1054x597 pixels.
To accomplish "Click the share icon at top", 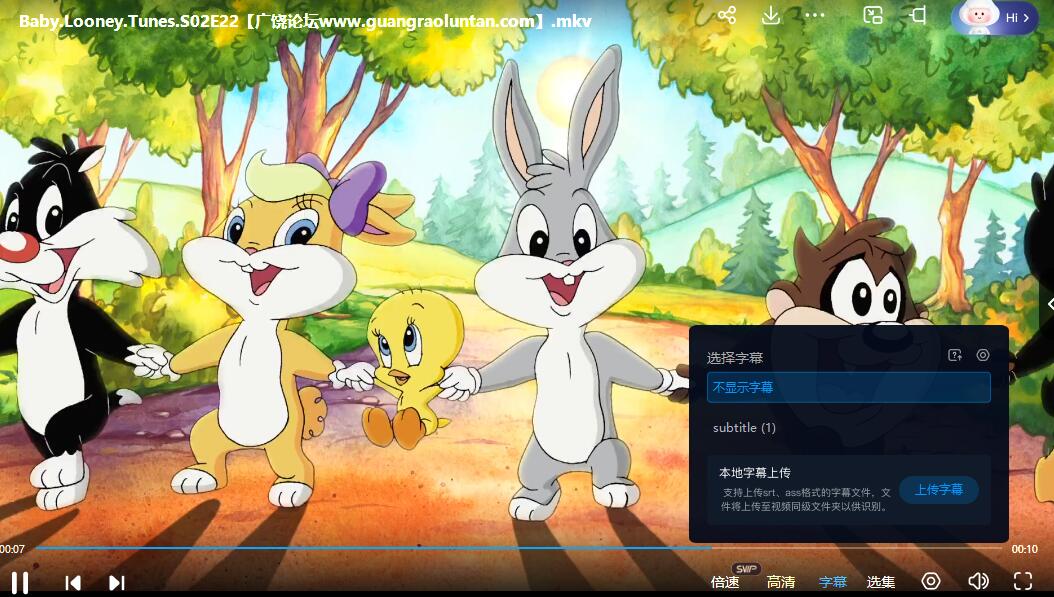I will [727, 15].
